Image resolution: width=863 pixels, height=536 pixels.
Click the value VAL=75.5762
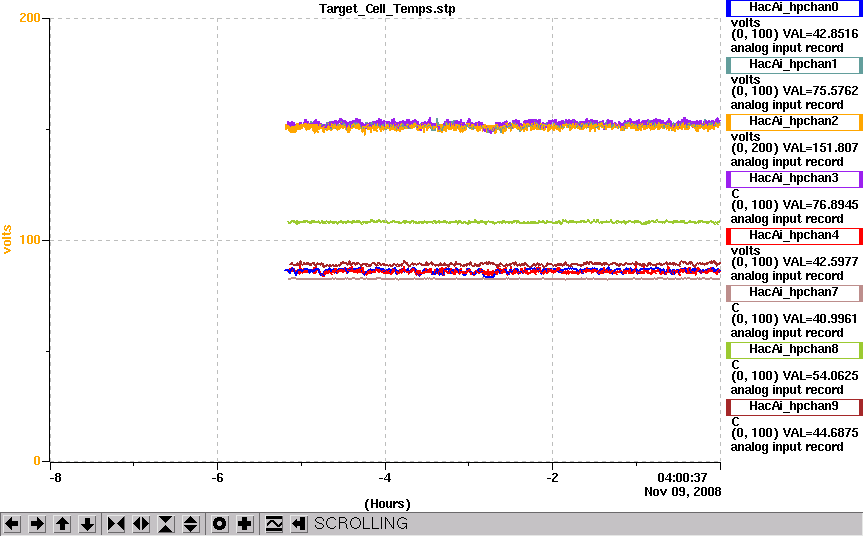pos(821,91)
